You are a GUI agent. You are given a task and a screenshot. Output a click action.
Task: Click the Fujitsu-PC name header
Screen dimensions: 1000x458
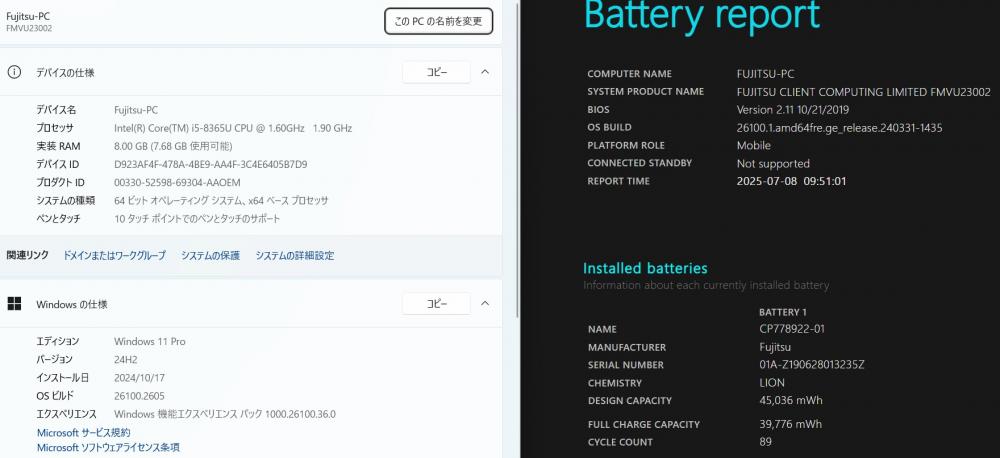28,17
